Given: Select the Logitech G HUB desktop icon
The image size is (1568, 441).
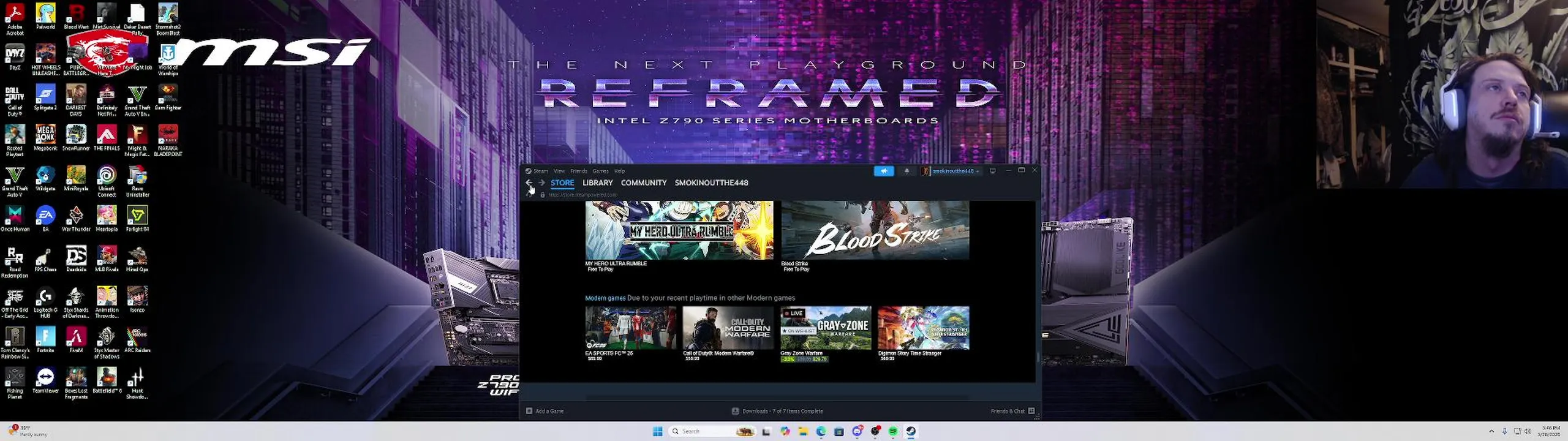Looking at the screenshot, I should (45, 303).
